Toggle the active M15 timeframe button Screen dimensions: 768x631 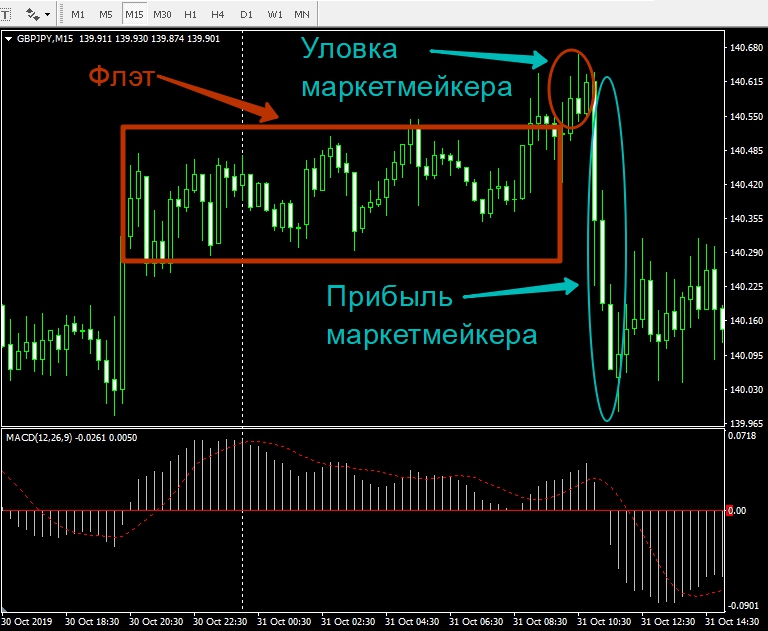click(134, 14)
